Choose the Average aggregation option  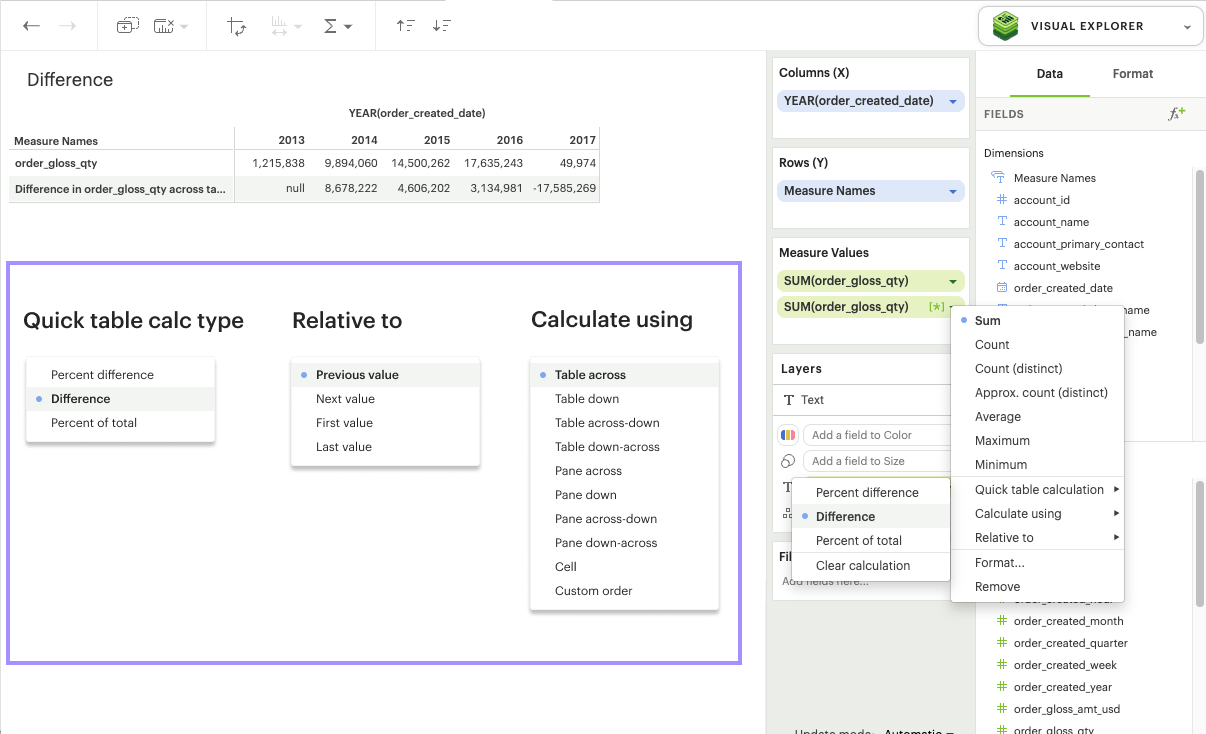click(x=997, y=417)
